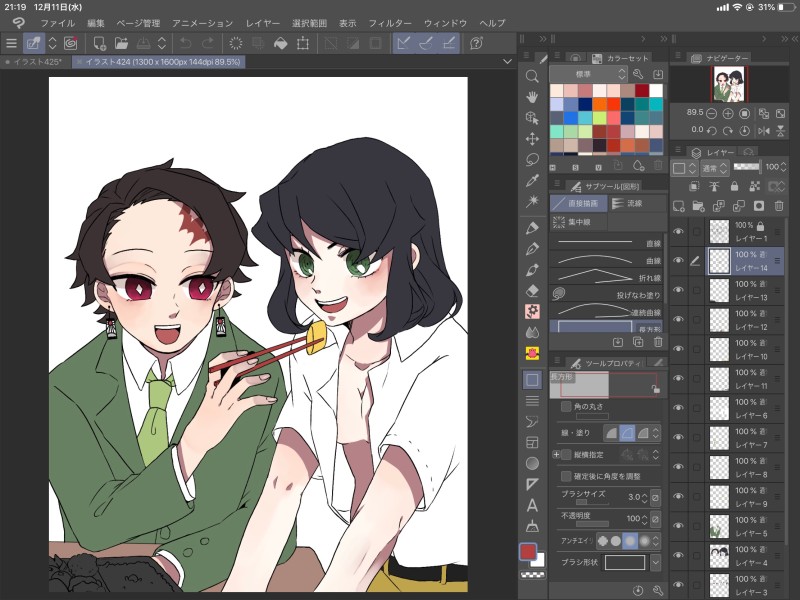Open the ブラシ形状 dropdown arrow

click(x=656, y=562)
